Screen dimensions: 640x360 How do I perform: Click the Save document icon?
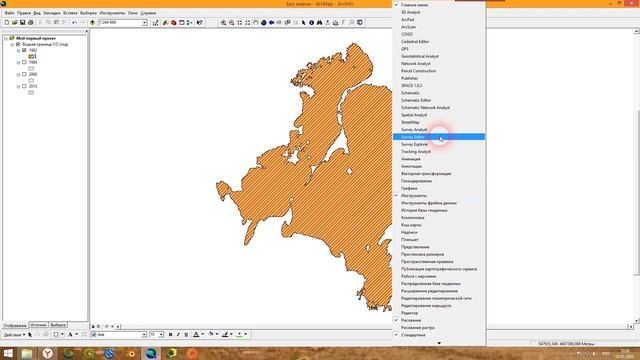click(22, 22)
